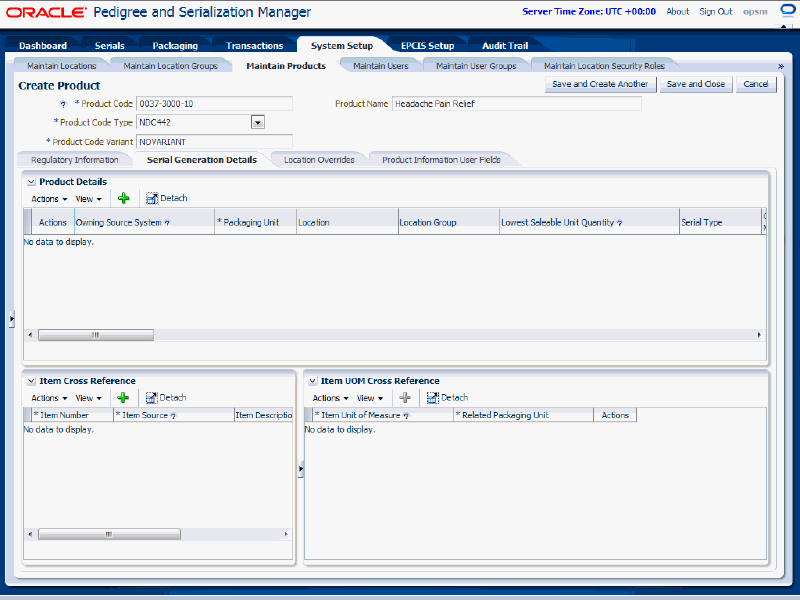The image size is (800, 600).
Task: Collapse the Item UOM Cross Reference section
Action: [312, 381]
